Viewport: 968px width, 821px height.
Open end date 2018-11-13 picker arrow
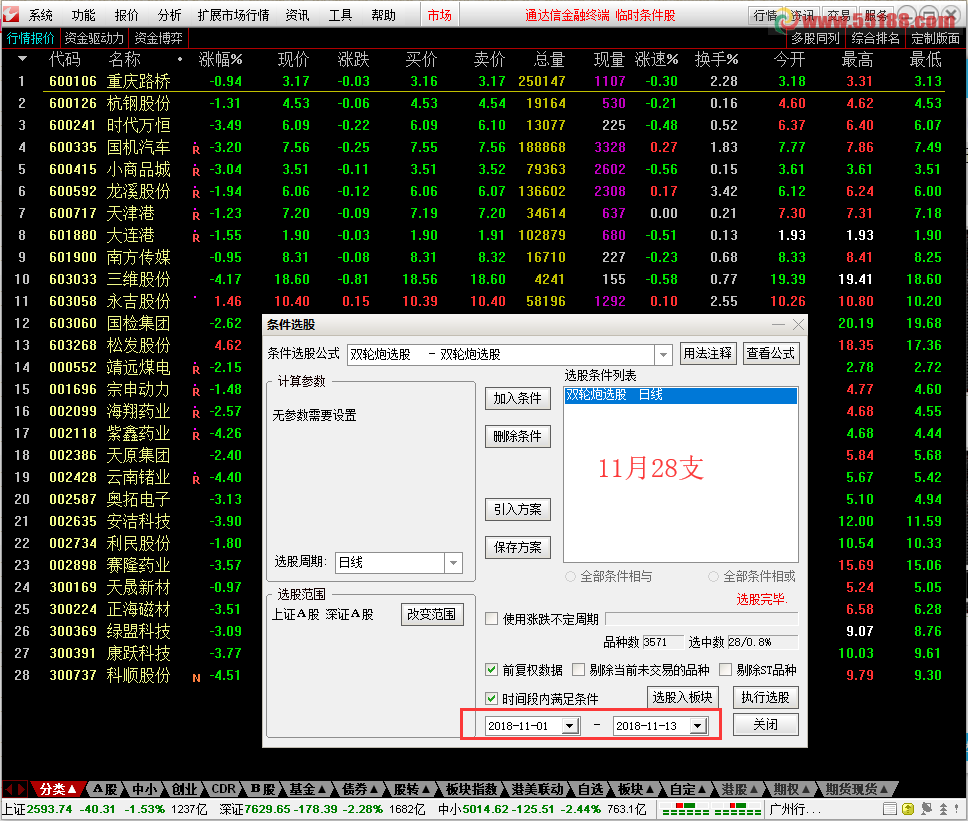(x=698, y=726)
